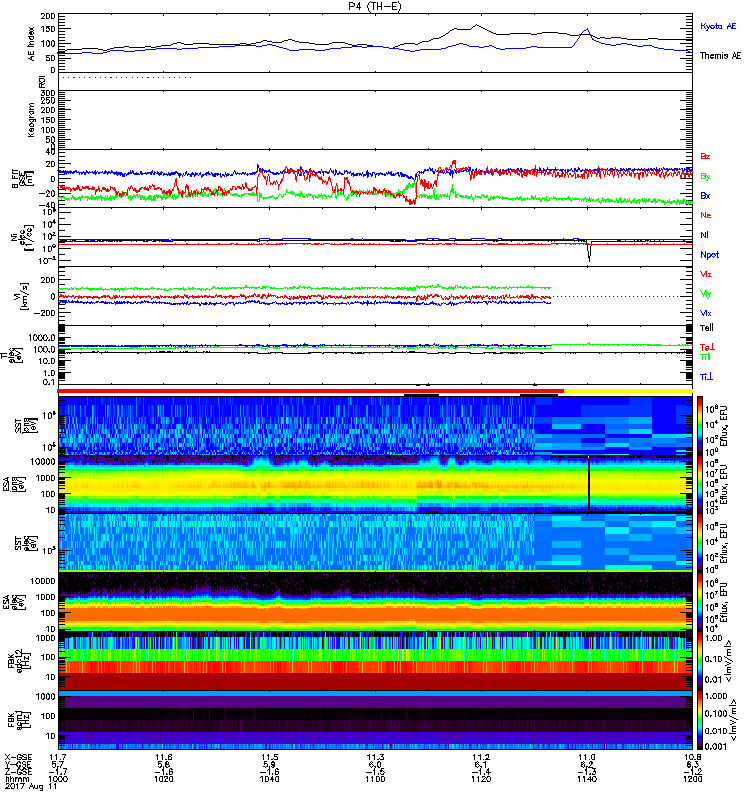Viewport: 750px width, 800px height.
Task: Click the time axis label 1200
Action: click(x=692, y=779)
